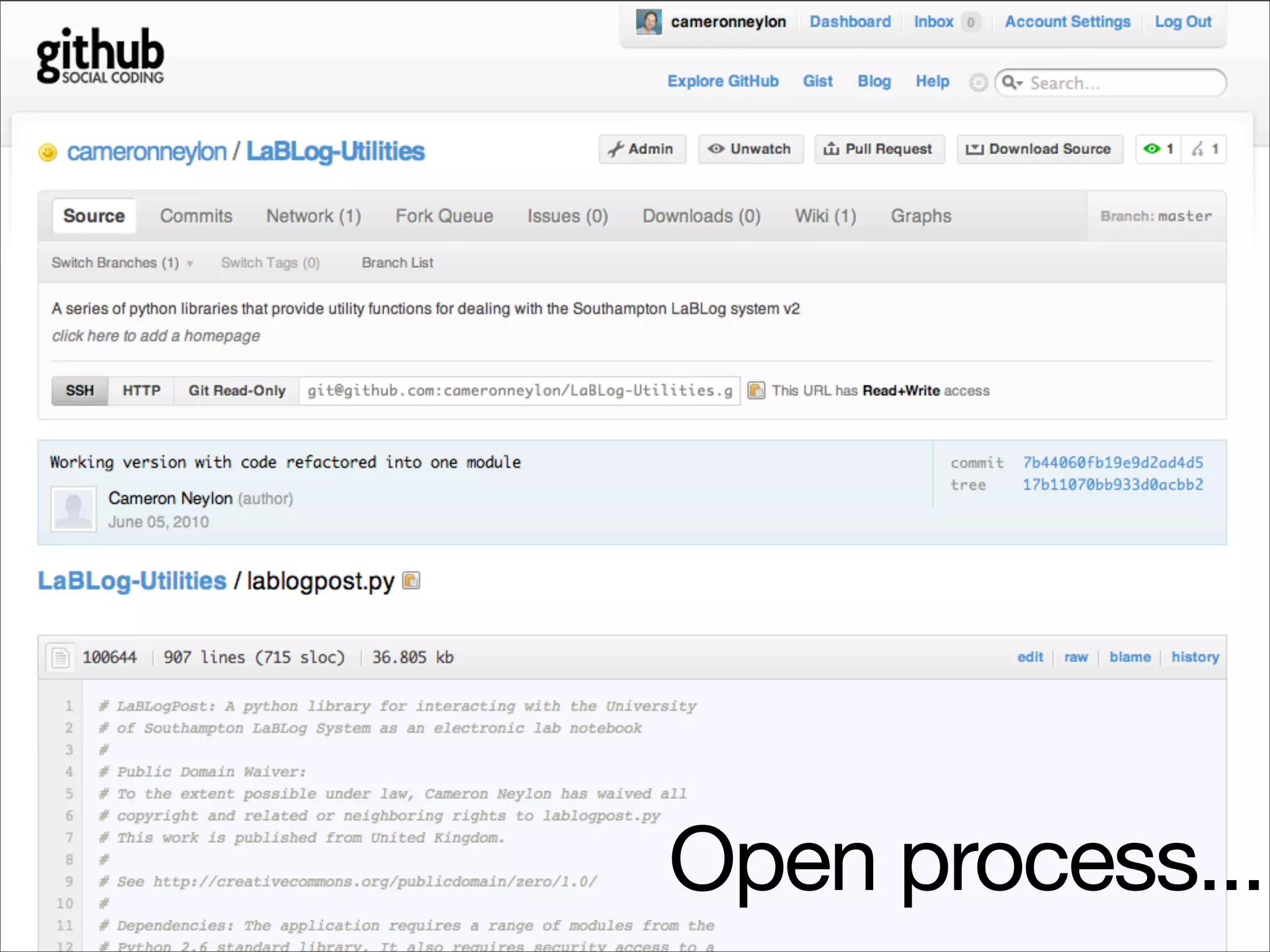1270x952 pixels.
Task: Copy clone URL with clipboard icon
Action: 756,390
